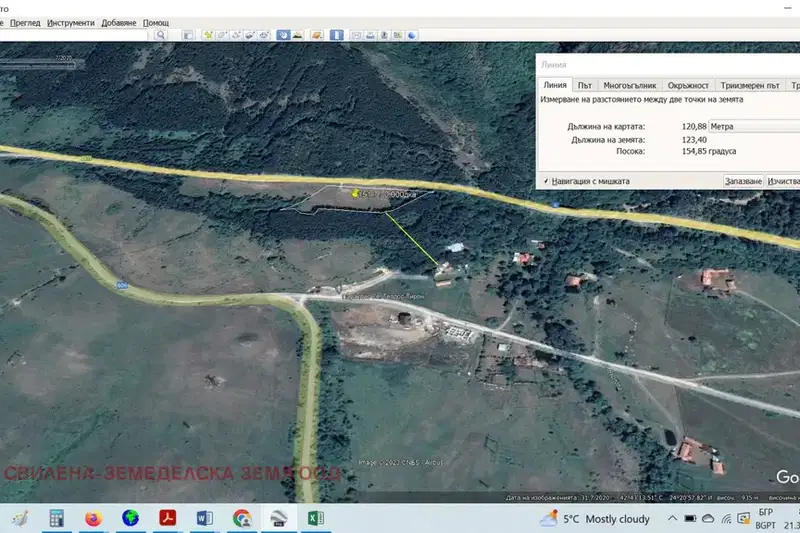800x533 pixels.
Task: Record a tour via toolbar icon
Action: point(264,35)
